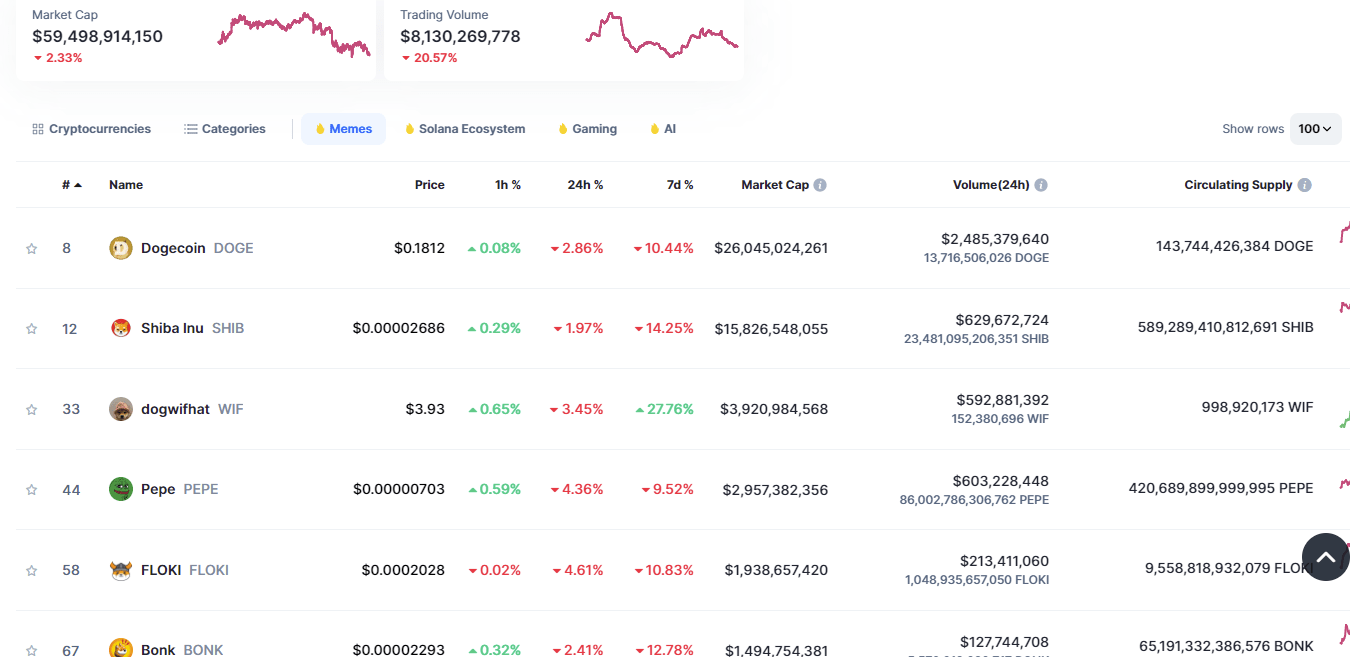Open the Show rows 100 dropdown
This screenshot has width=1366, height=657.
1315,129
